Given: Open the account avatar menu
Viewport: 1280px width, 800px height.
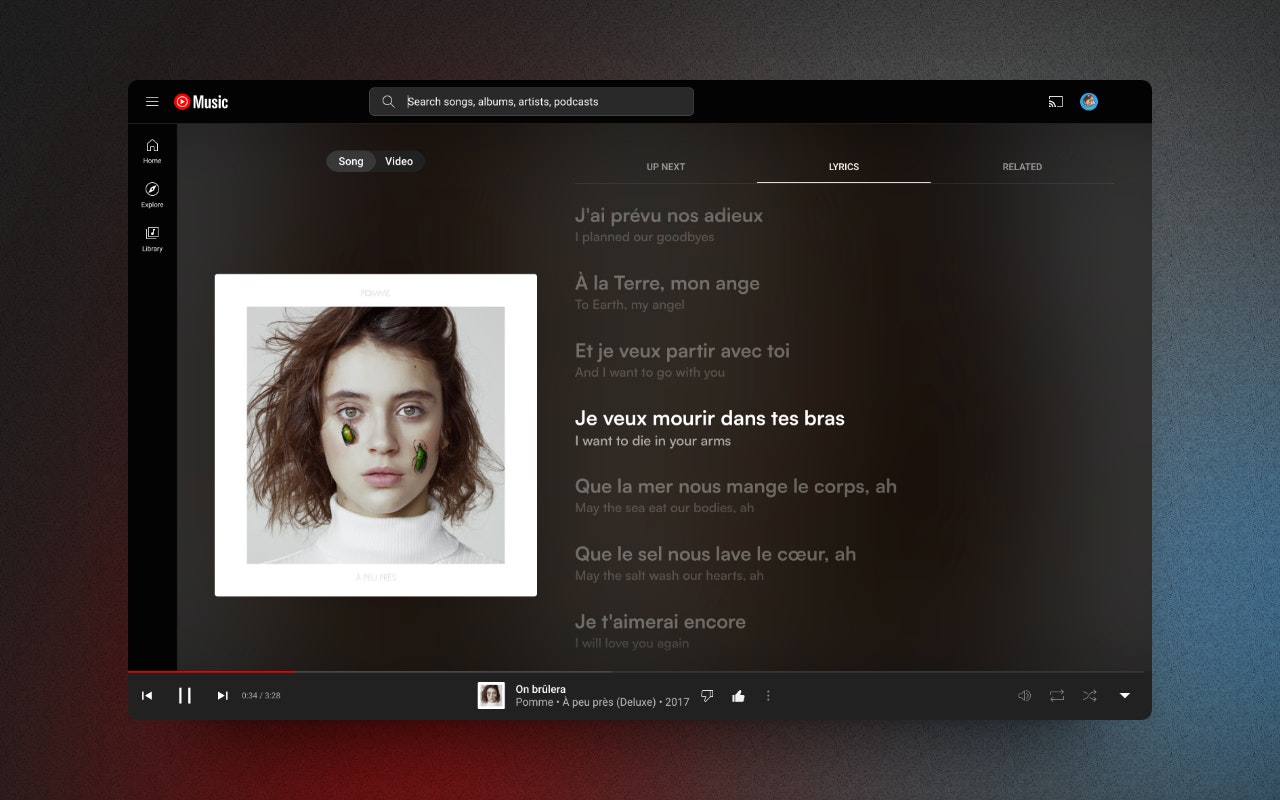Looking at the screenshot, I should (x=1089, y=102).
